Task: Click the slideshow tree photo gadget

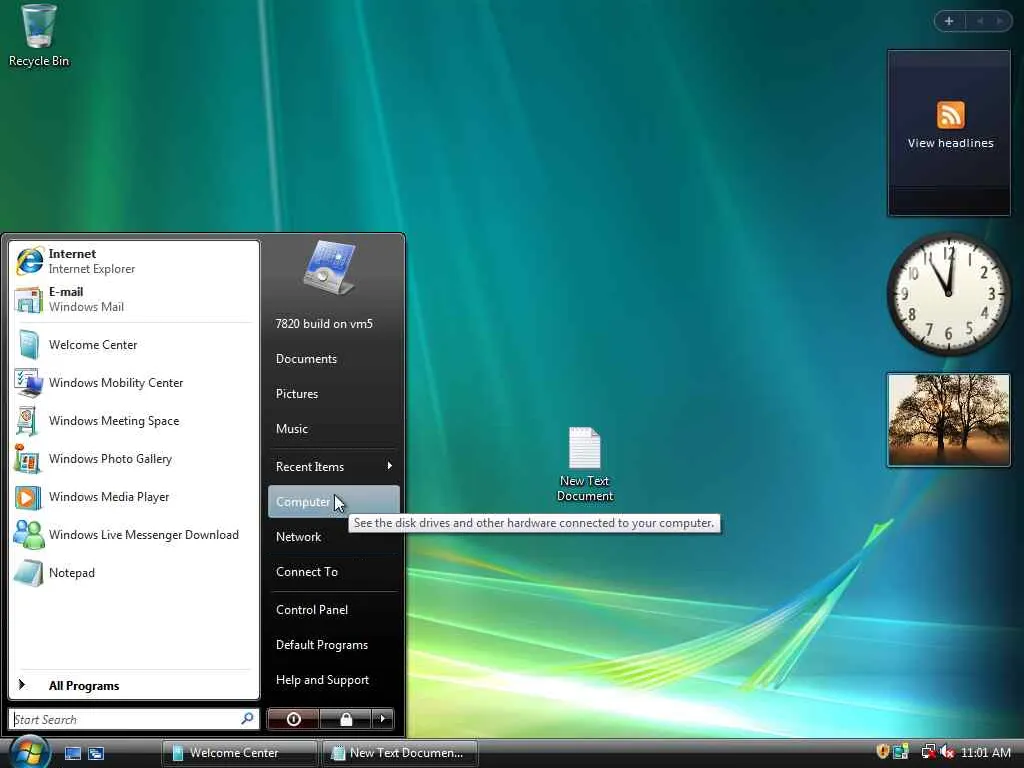Action: click(x=948, y=420)
